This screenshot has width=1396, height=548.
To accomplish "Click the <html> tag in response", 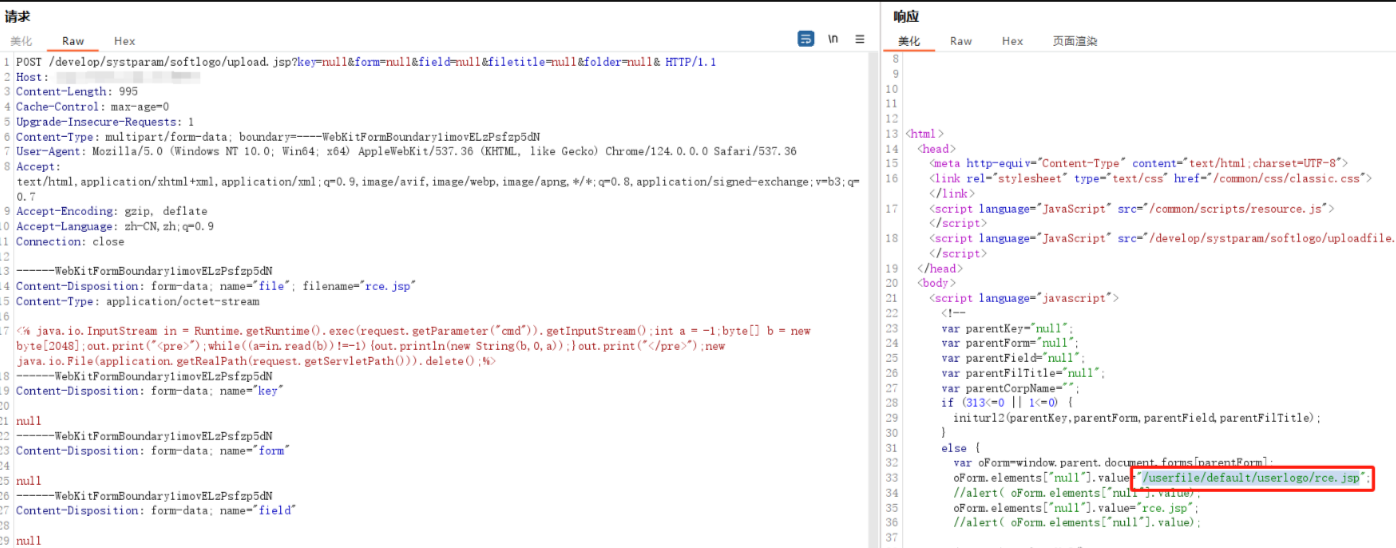I will 924,134.
